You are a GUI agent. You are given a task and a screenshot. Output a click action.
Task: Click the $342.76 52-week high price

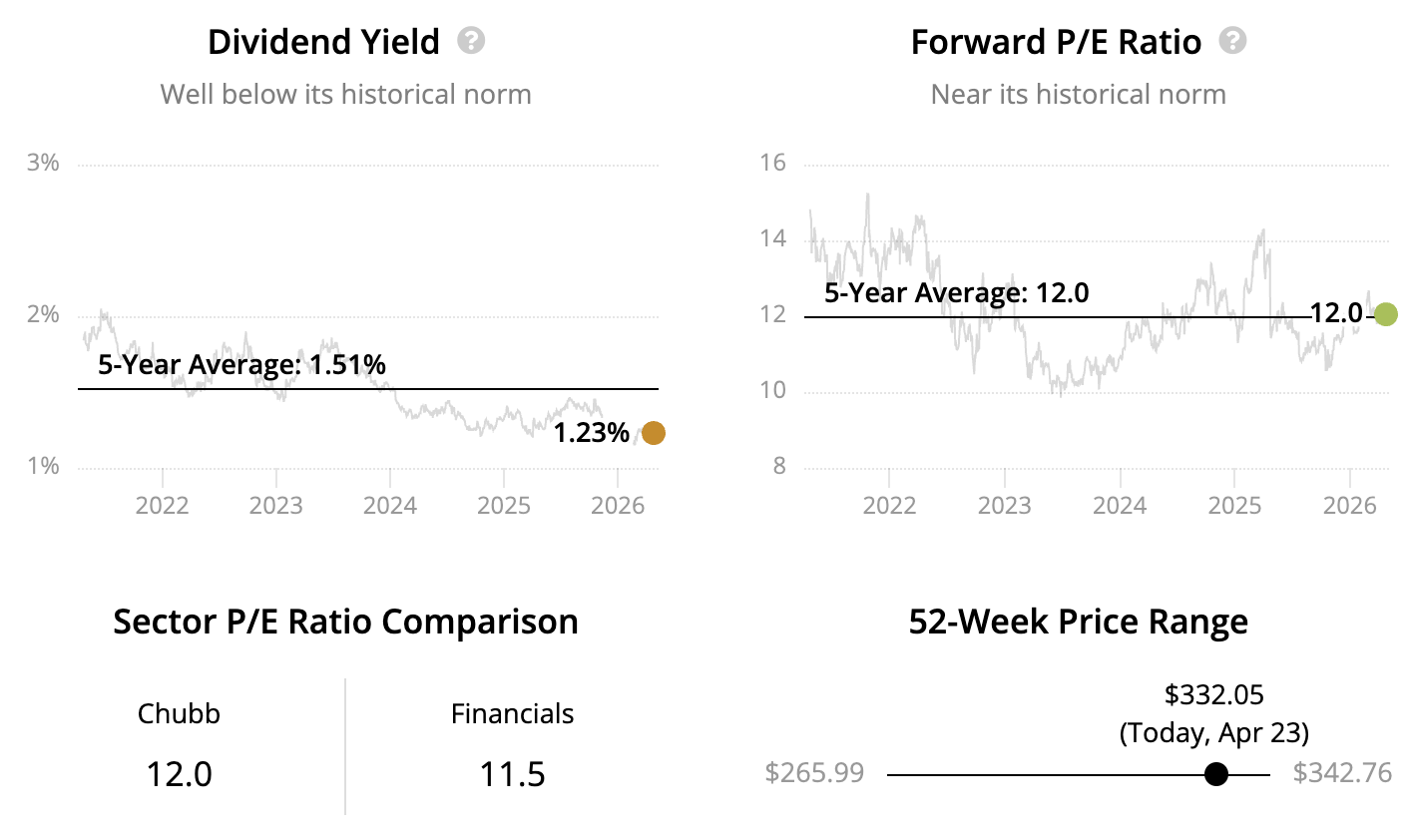pos(1342,773)
